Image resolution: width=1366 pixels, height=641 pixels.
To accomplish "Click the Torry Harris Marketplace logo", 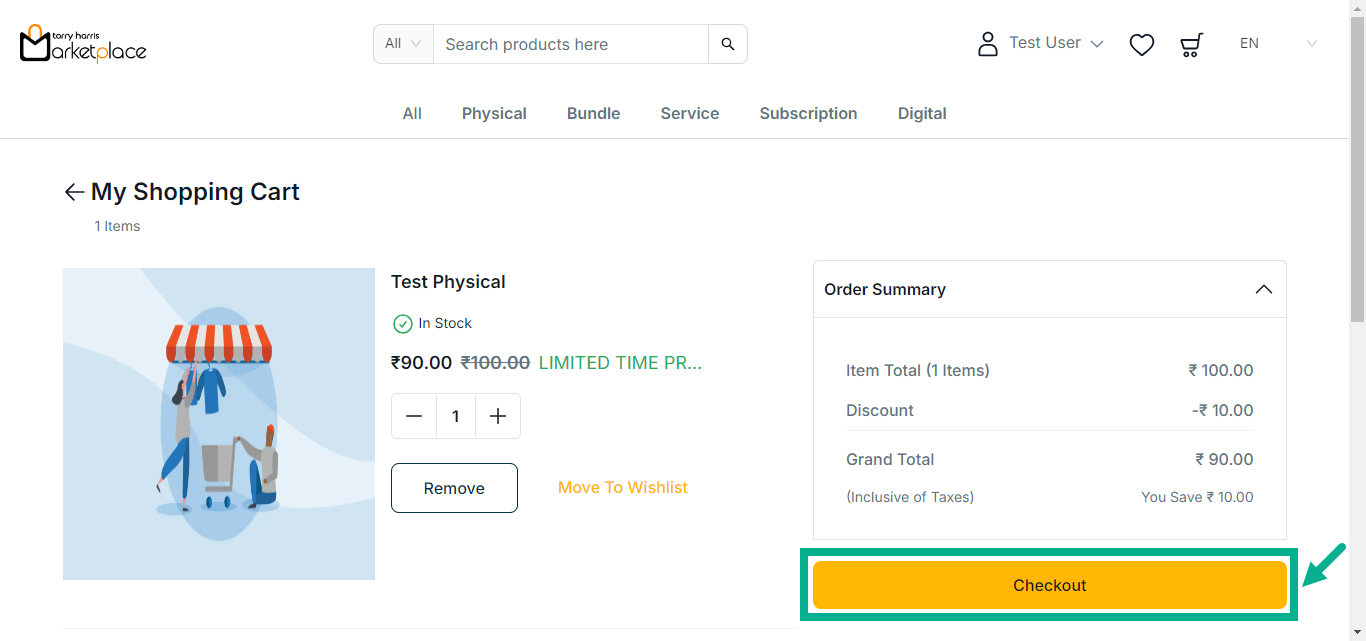I will [83, 44].
